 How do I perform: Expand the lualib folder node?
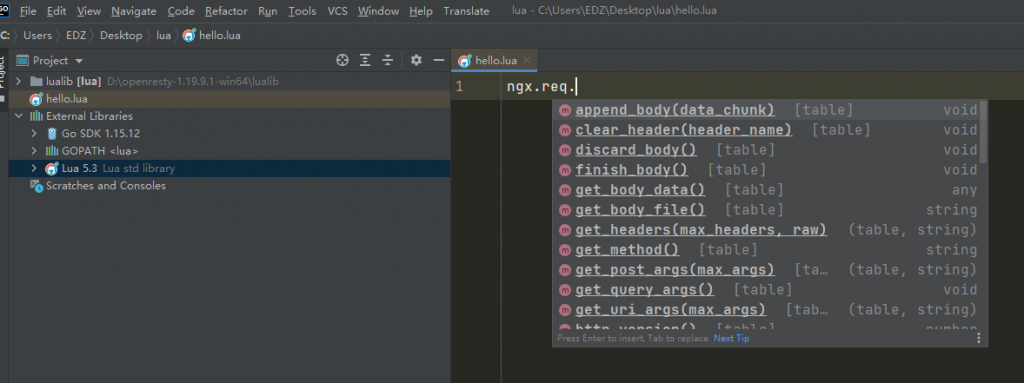click(x=18, y=82)
